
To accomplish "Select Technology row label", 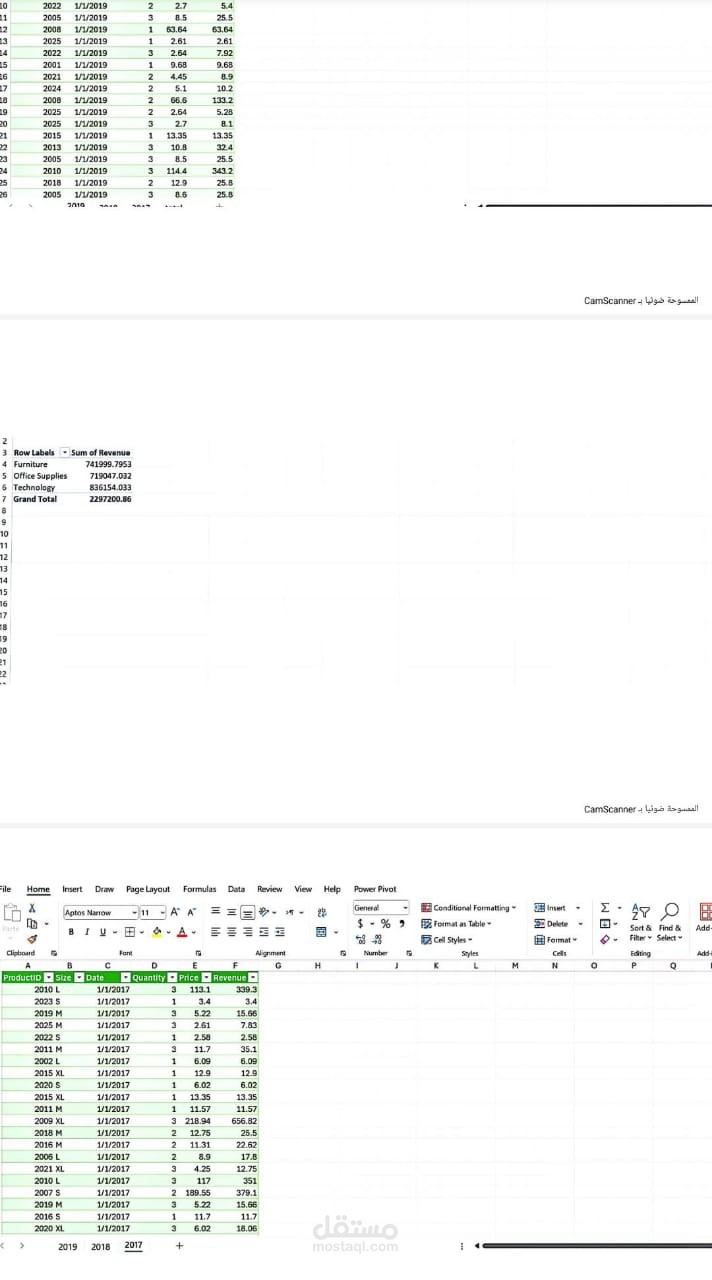I will 34,487.
